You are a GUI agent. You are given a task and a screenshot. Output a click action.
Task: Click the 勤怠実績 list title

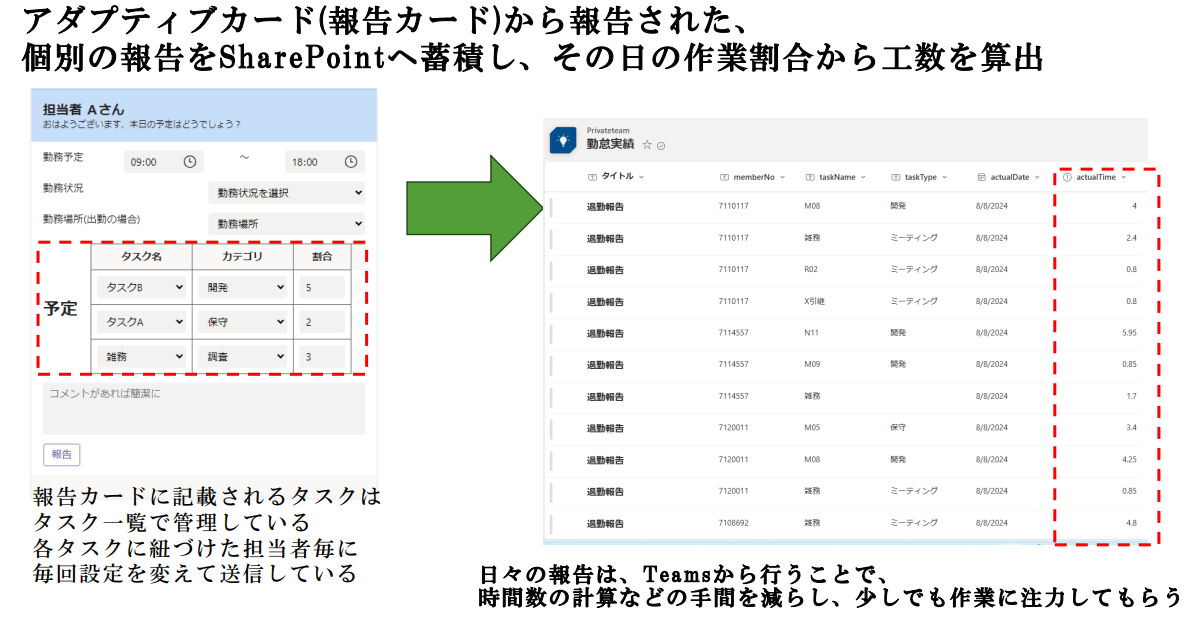610,144
